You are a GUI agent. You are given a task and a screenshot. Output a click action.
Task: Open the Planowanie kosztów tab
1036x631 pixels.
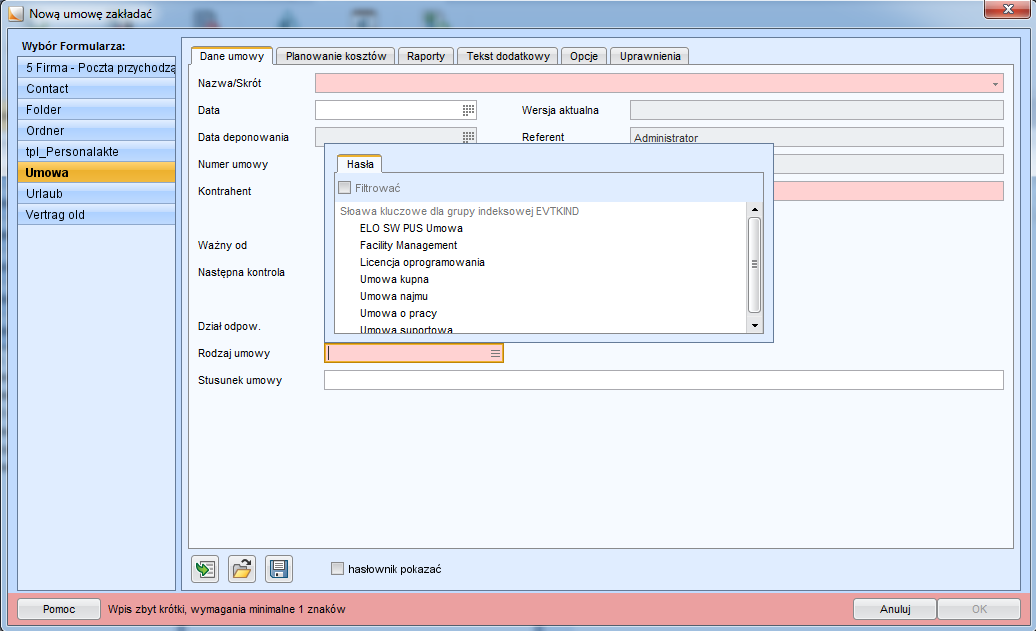coord(336,56)
